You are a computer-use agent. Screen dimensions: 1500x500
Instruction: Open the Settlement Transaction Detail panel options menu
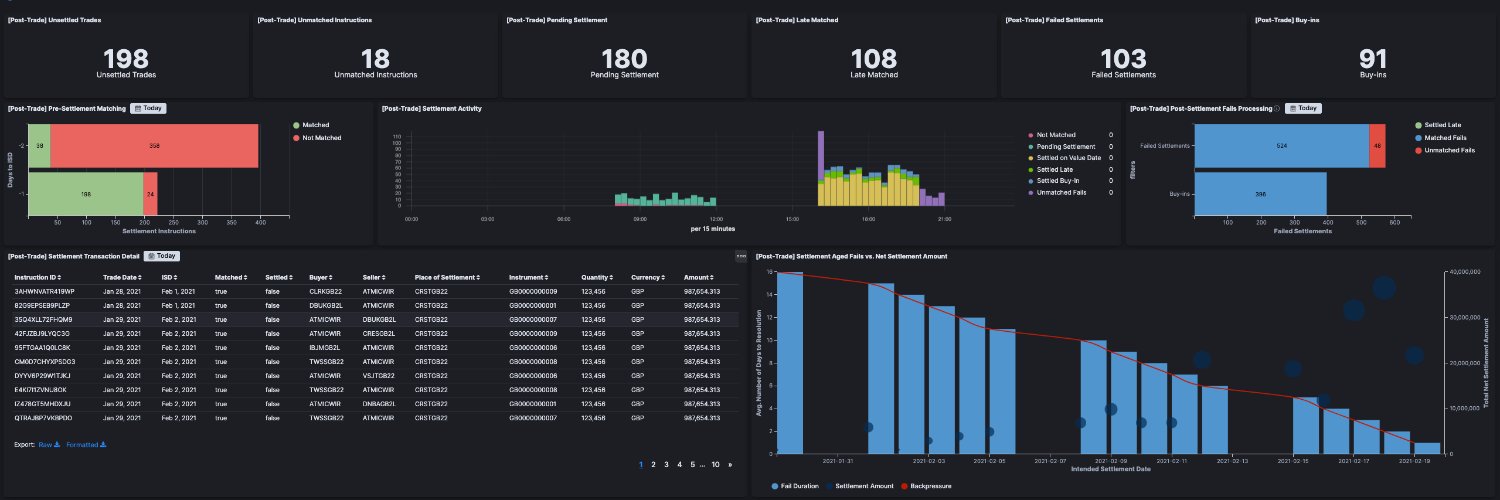pos(741,256)
